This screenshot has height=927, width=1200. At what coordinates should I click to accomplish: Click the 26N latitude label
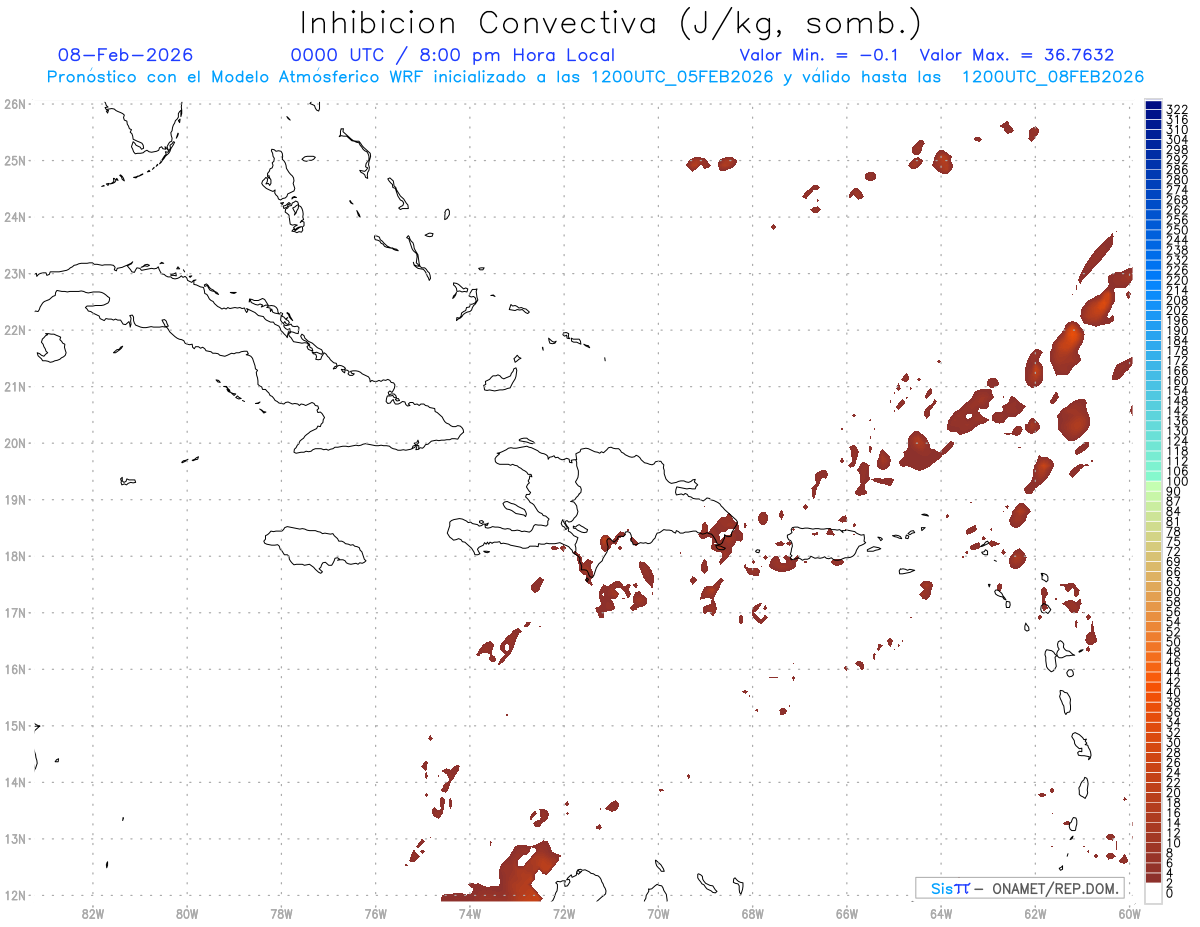click(x=15, y=104)
